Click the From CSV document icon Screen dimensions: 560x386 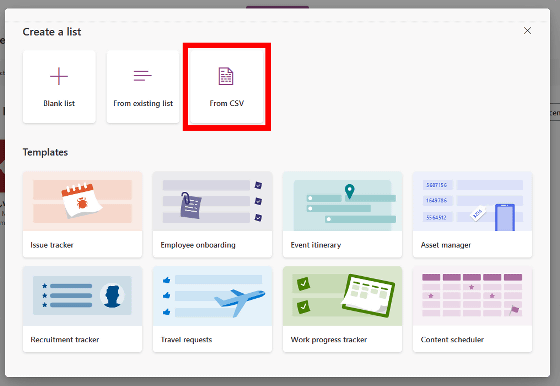coord(226,76)
